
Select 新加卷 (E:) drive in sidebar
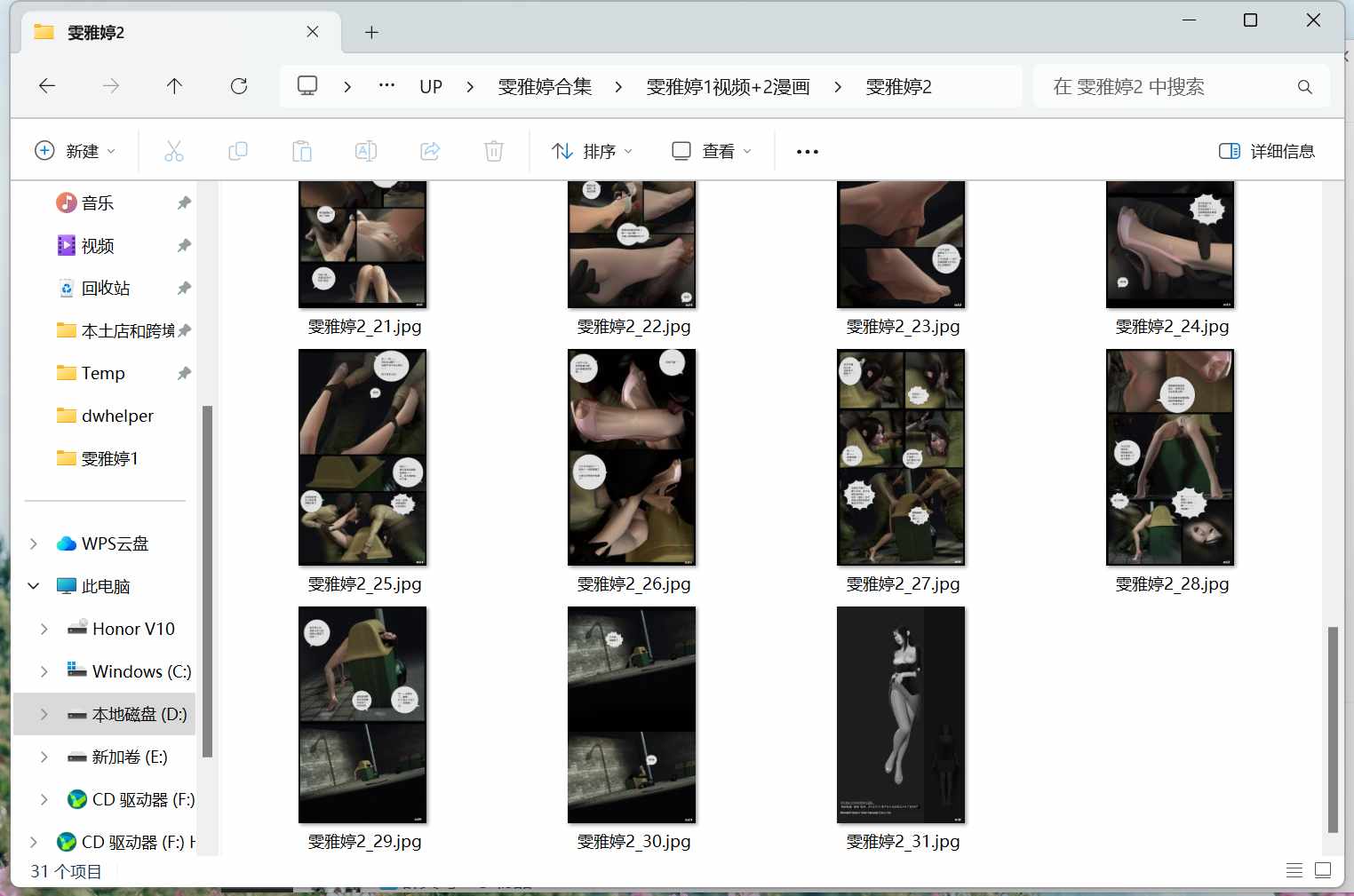click(x=130, y=757)
